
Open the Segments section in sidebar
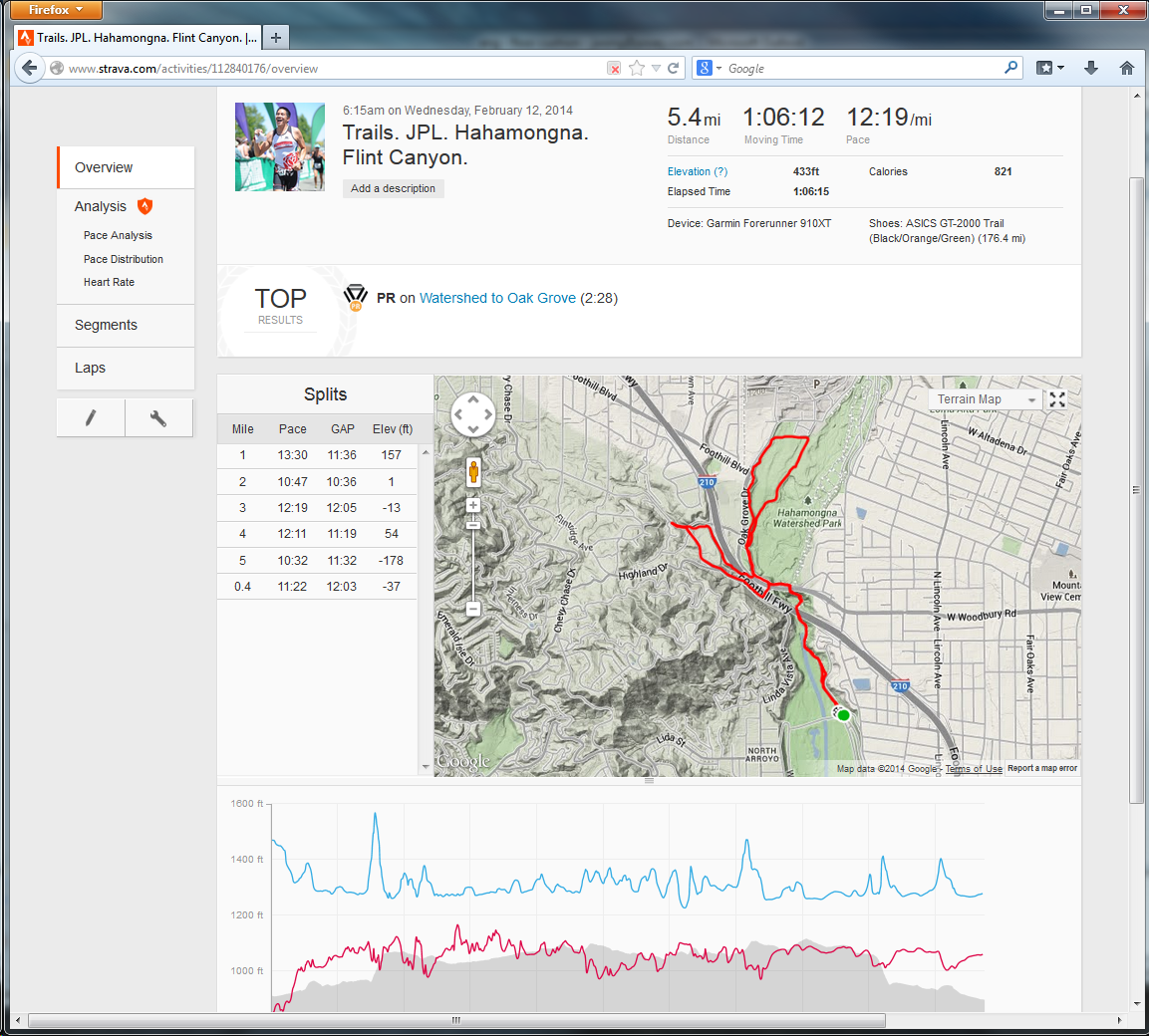[x=107, y=325]
